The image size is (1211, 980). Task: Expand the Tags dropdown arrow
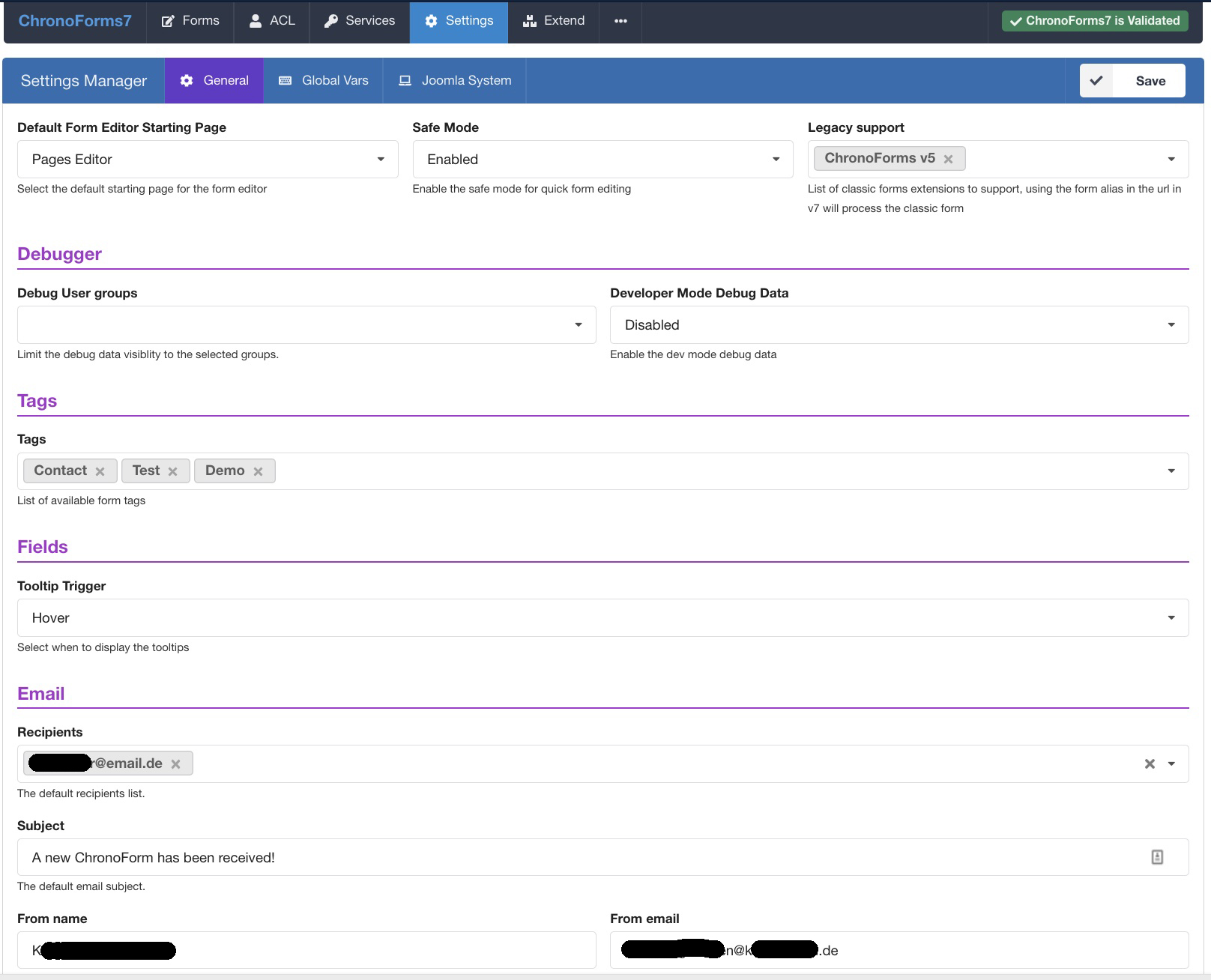(x=1171, y=471)
